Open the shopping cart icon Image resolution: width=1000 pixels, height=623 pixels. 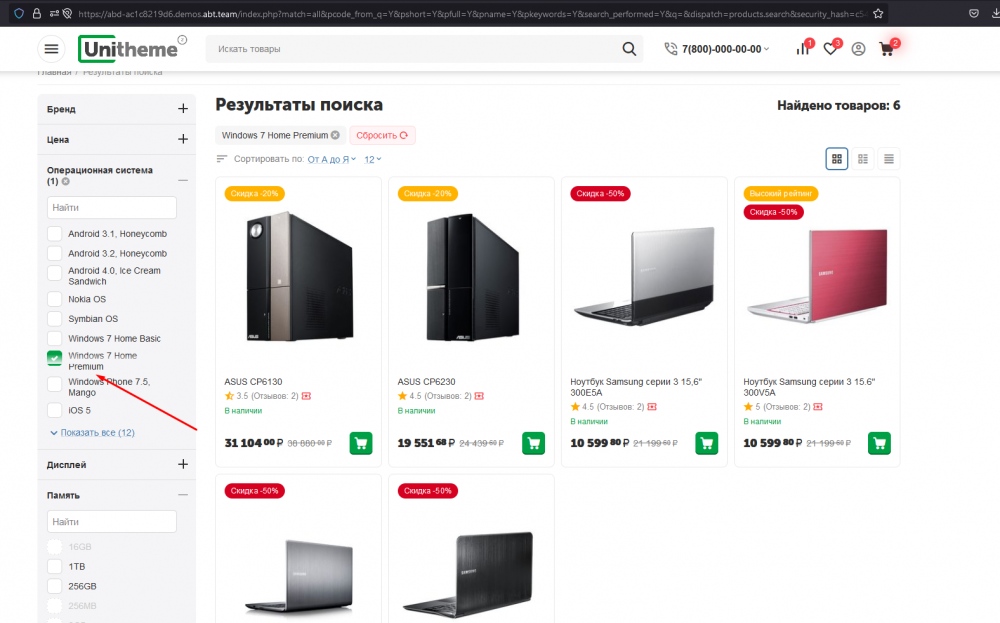pos(886,49)
